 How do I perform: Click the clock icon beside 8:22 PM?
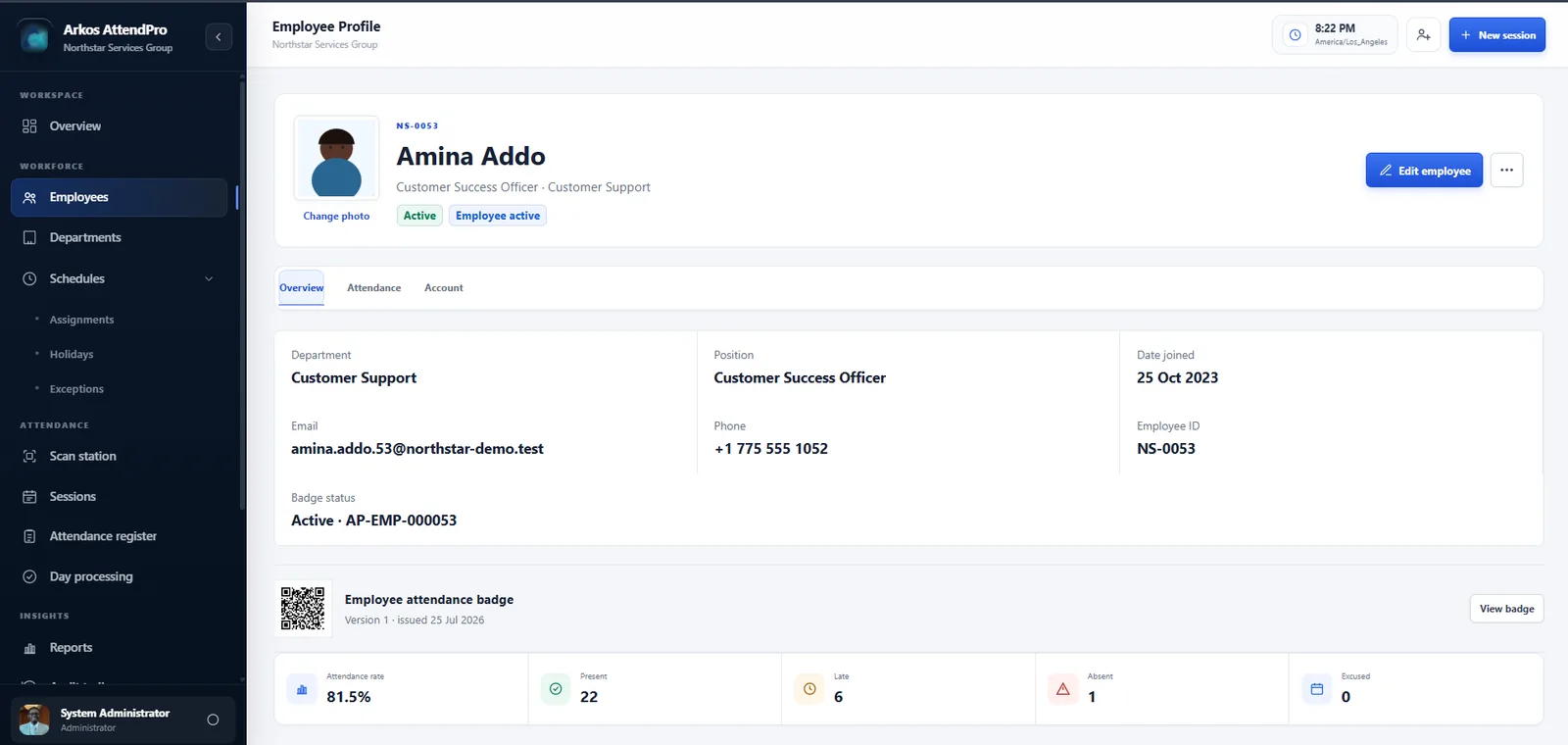pyautogui.click(x=1295, y=35)
